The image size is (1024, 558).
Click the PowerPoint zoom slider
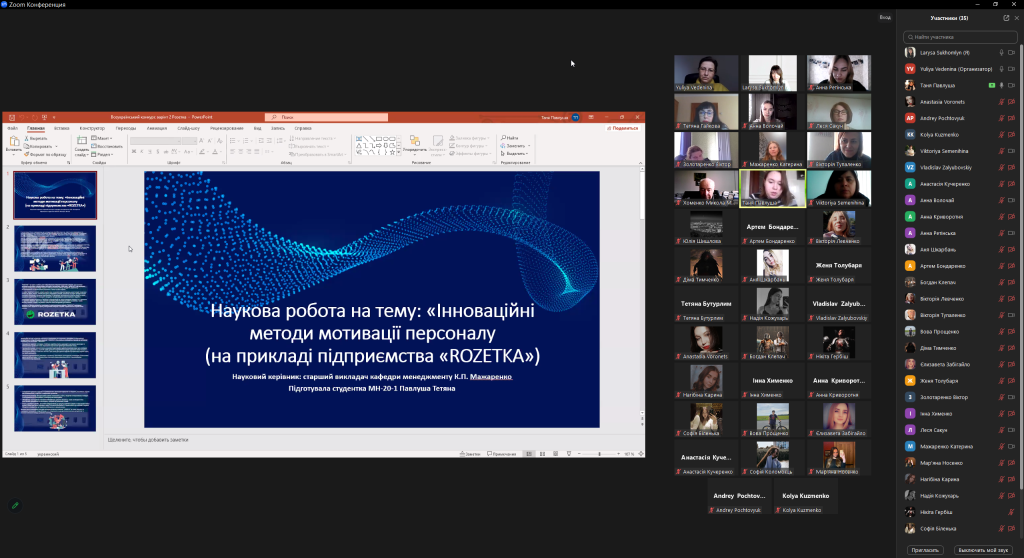[x=599, y=453]
